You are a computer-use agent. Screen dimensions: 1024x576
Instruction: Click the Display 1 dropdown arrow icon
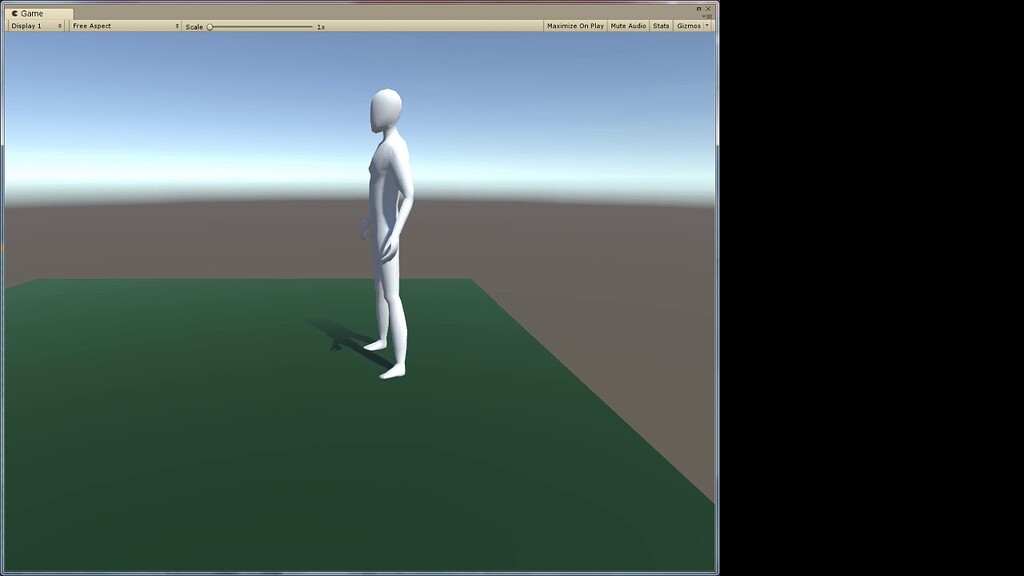(x=60, y=25)
